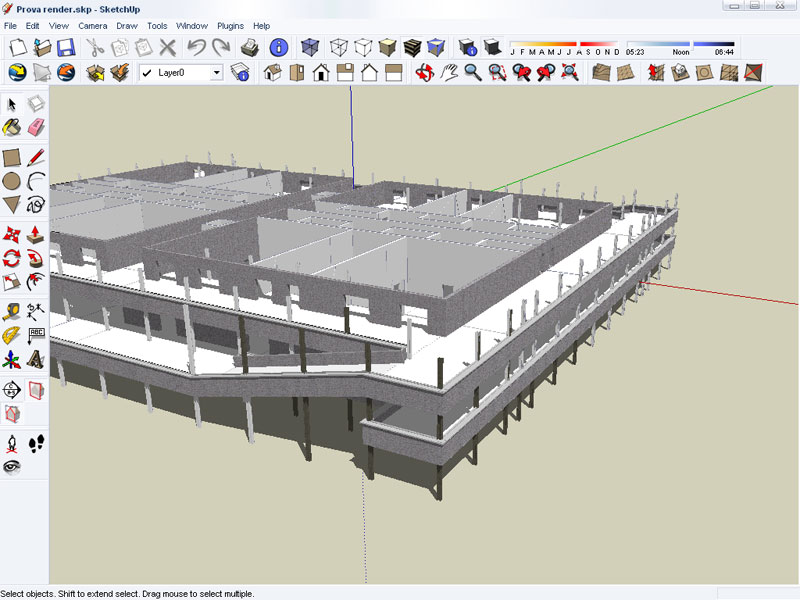The image size is (800, 600).
Task: Open the Plugins menu
Action: (x=230, y=25)
